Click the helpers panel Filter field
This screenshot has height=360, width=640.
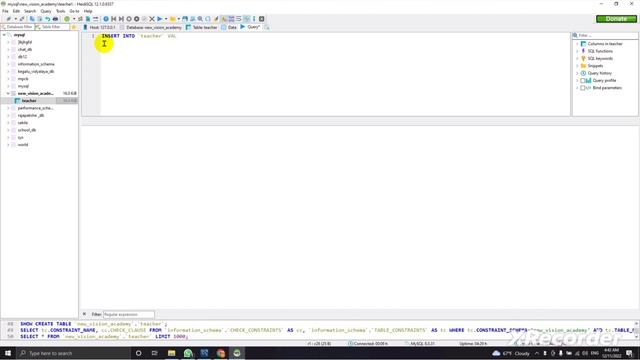point(605,36)
